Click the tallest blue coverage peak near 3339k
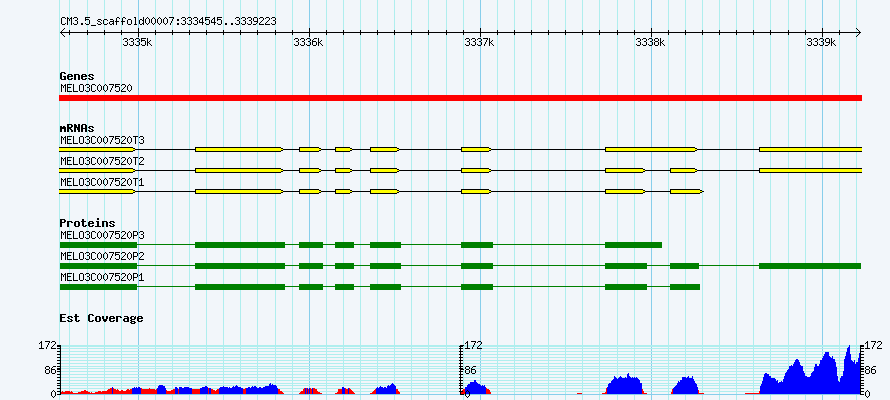 (x=849, y=369)
